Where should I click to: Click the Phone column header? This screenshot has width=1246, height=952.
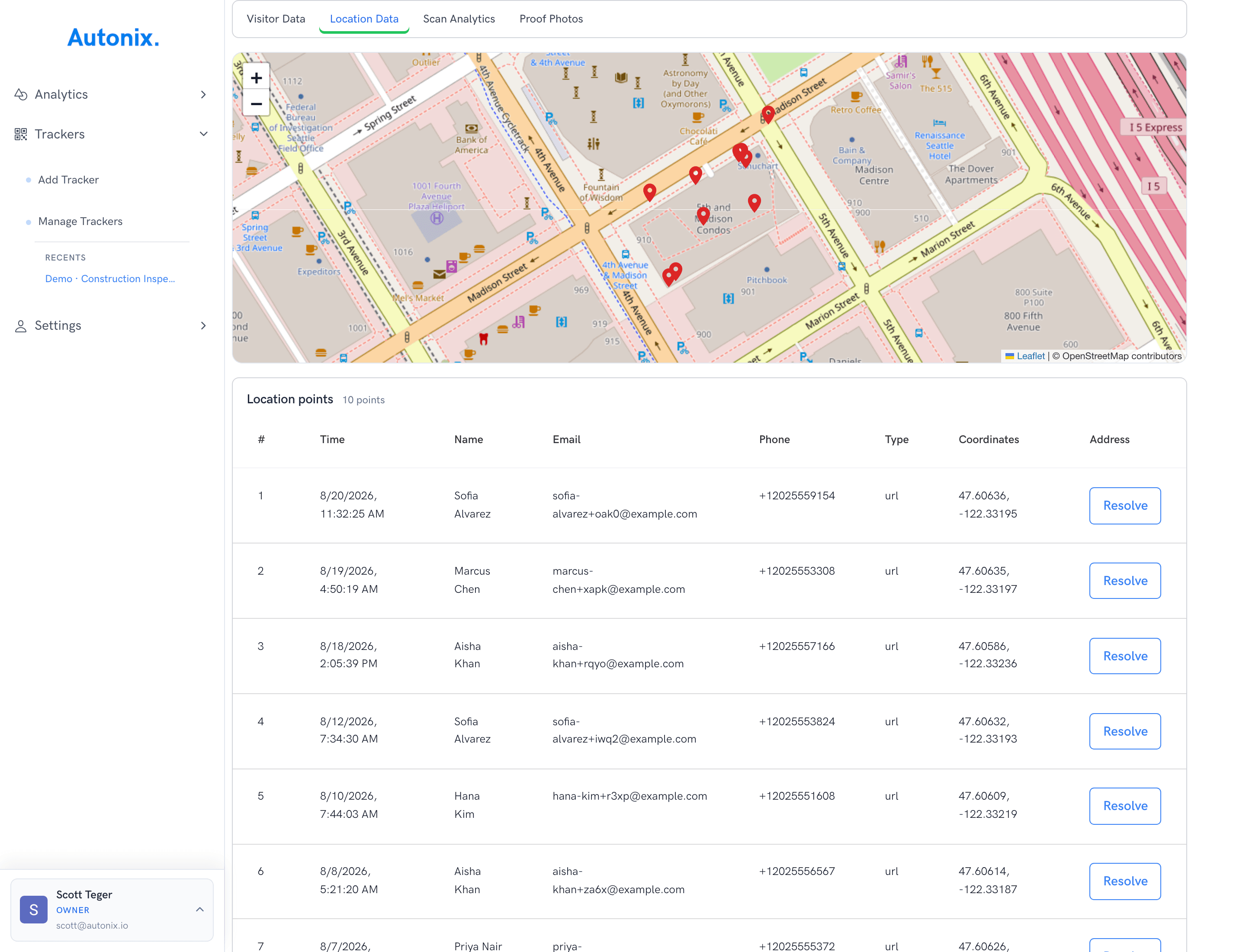[774, 440]
